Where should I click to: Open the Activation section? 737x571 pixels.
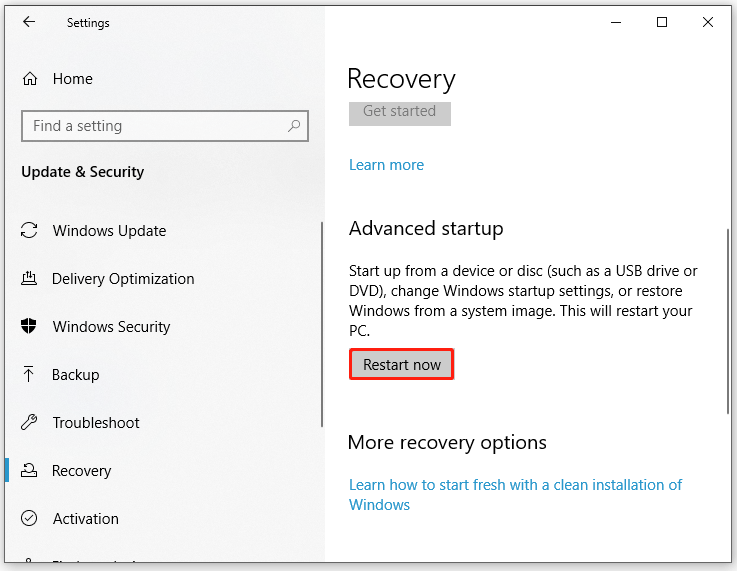tap(86, 518)
